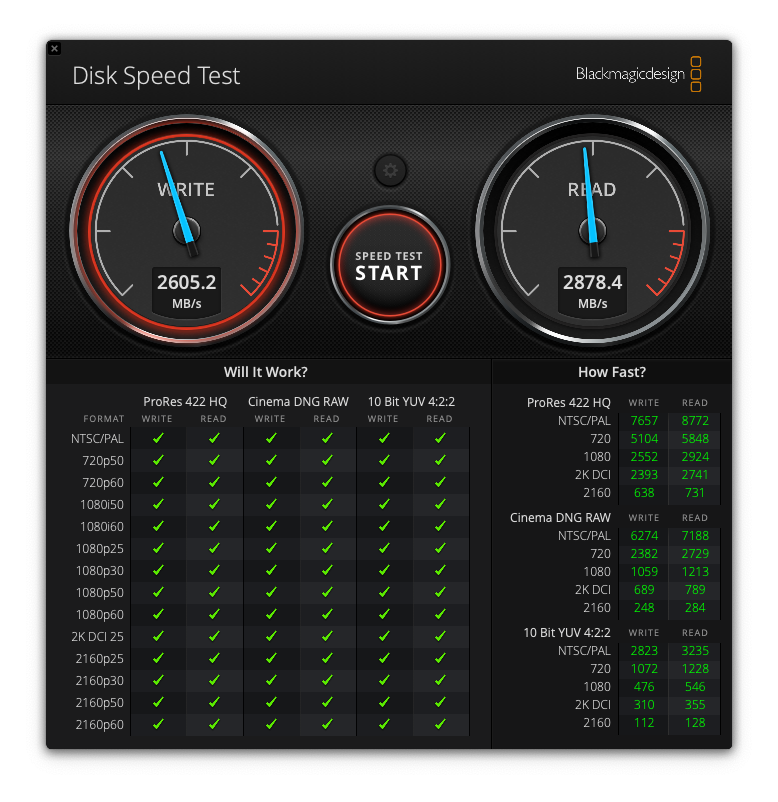Viewport: 778px width, 802px height.
Task: Click the ProRes 422 HQ heading in How Fast
Action: point(568,403)
